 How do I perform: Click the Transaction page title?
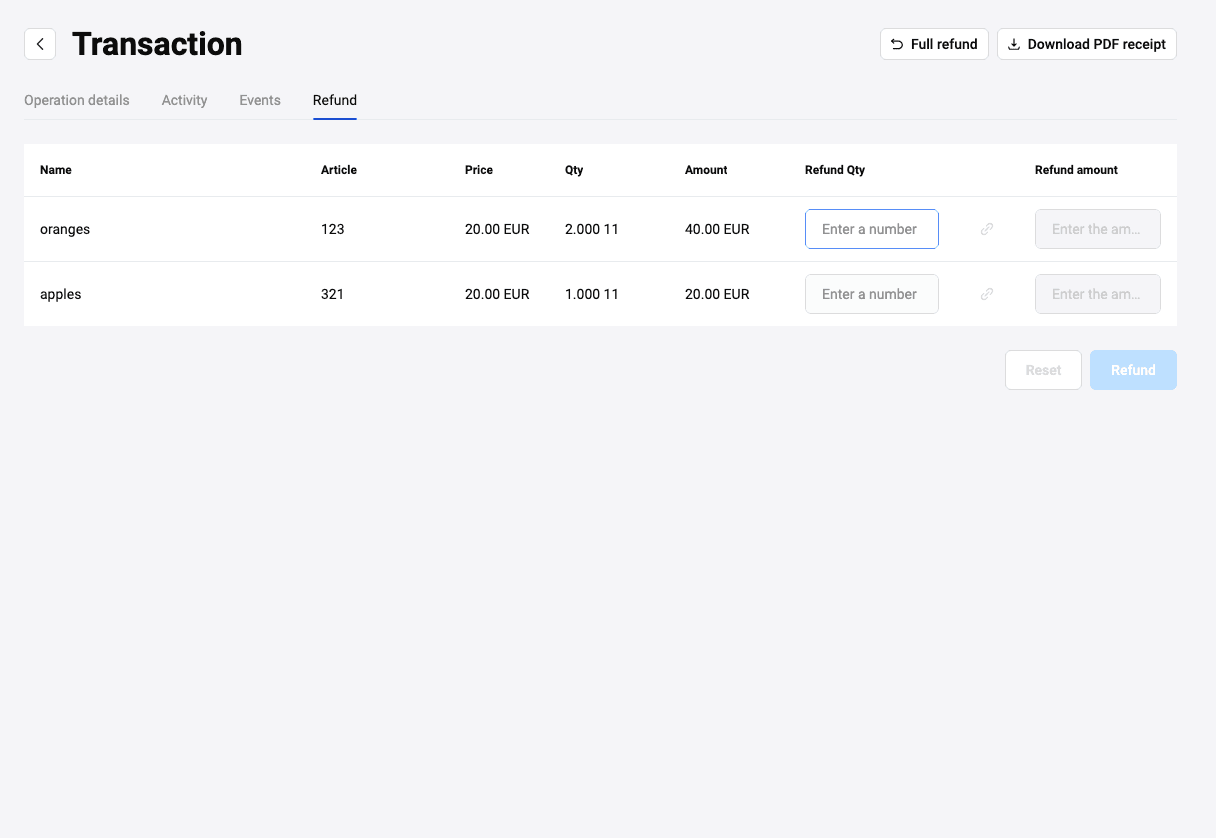157,44
